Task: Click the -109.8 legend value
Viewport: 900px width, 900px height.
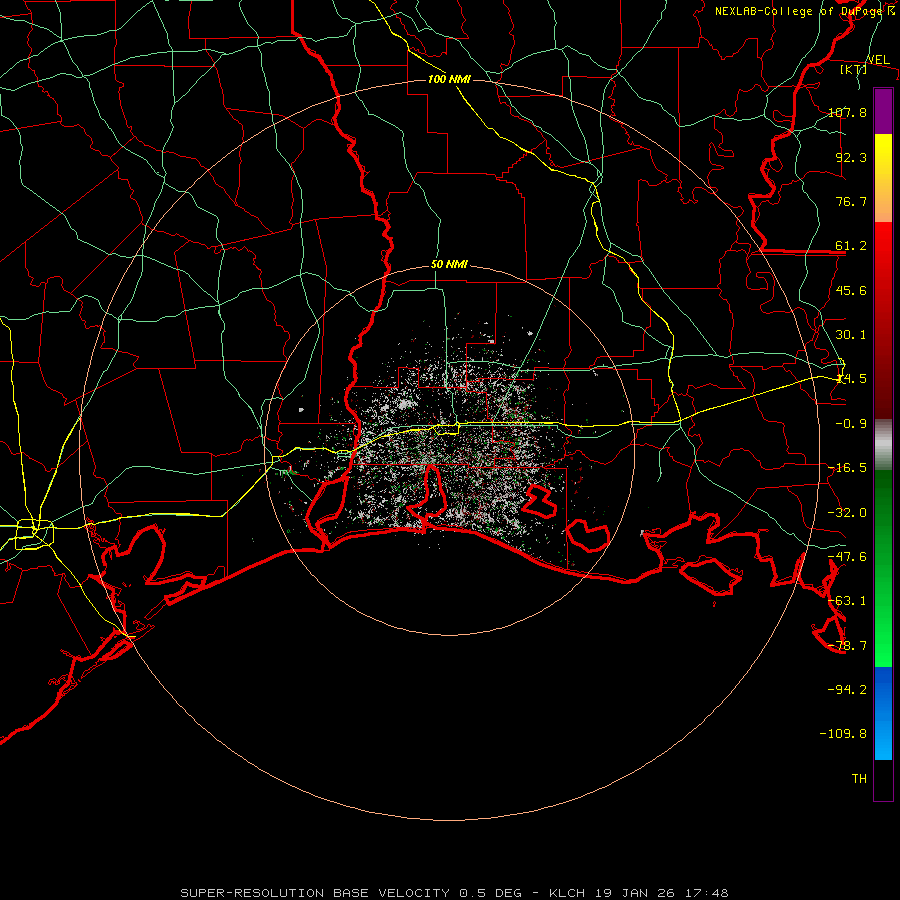Action: 843,734
